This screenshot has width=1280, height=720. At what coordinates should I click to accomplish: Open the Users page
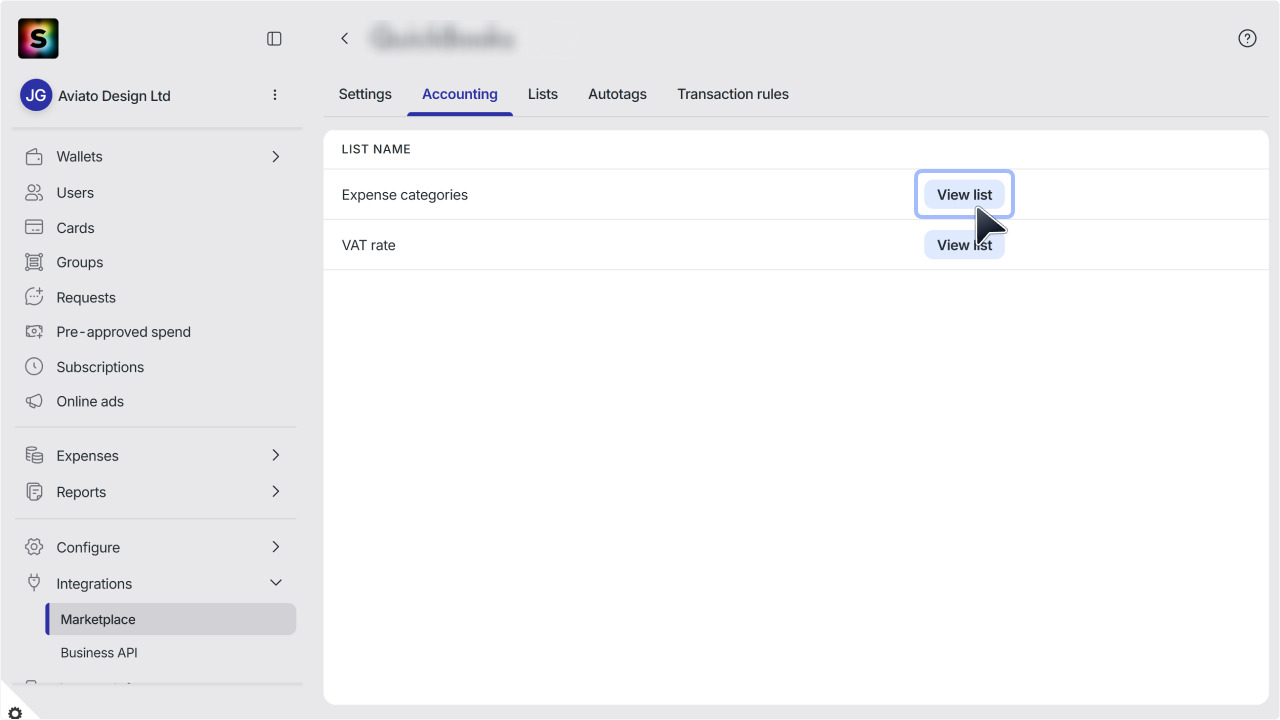tap(75, 193)
